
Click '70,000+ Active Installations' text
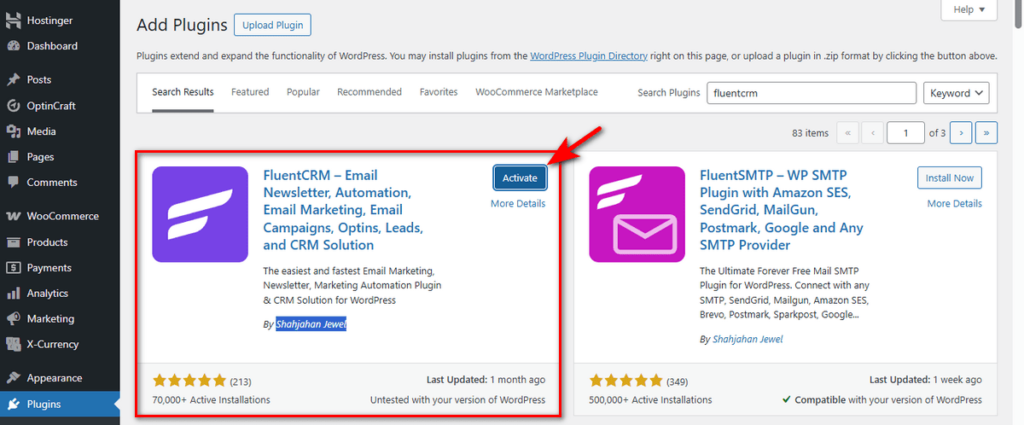[x=211, y=400]
